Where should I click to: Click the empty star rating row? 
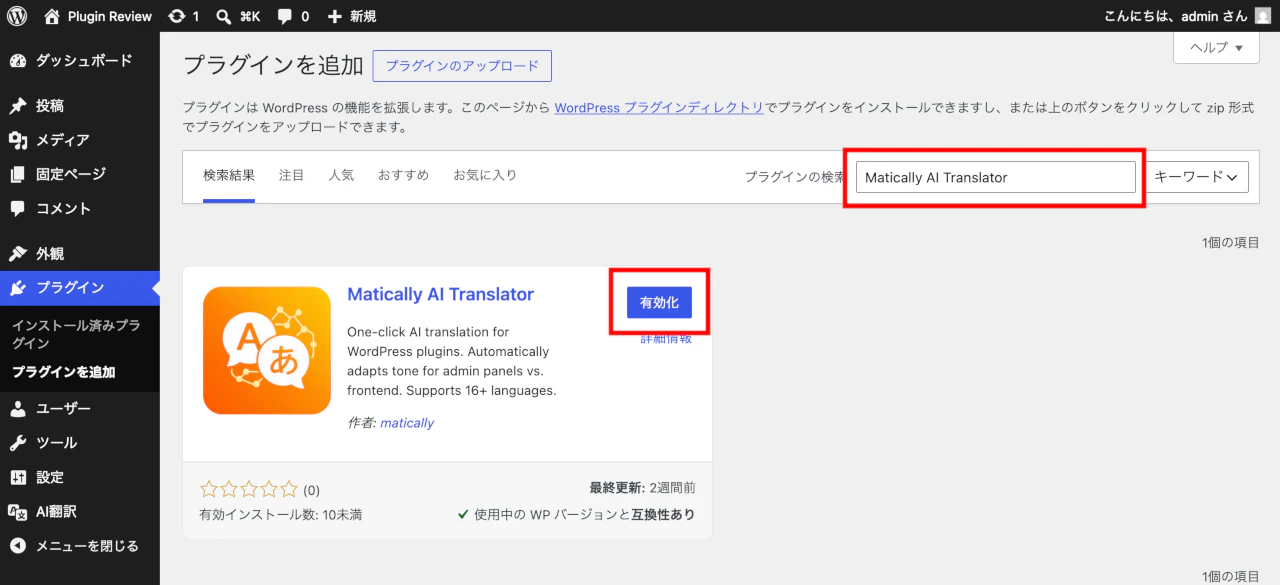pos(249,489)
